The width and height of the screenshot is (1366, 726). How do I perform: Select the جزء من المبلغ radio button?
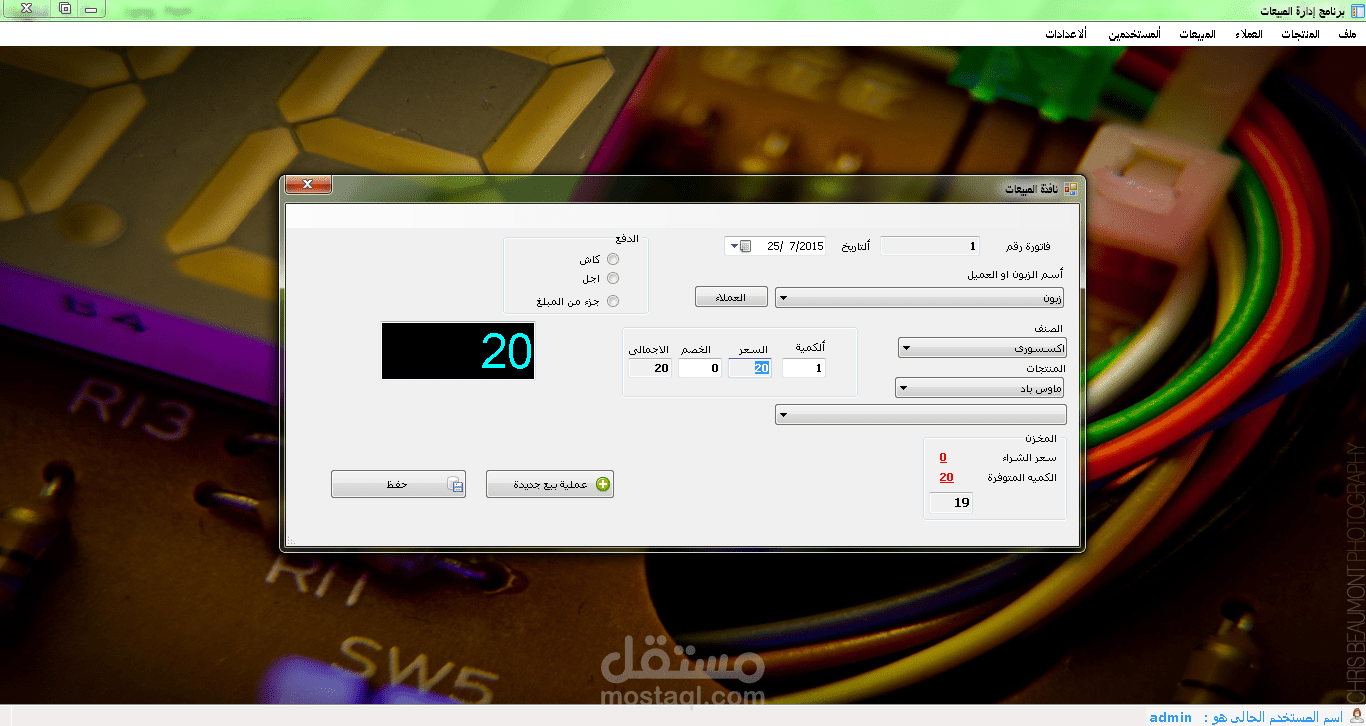[613, 301]
